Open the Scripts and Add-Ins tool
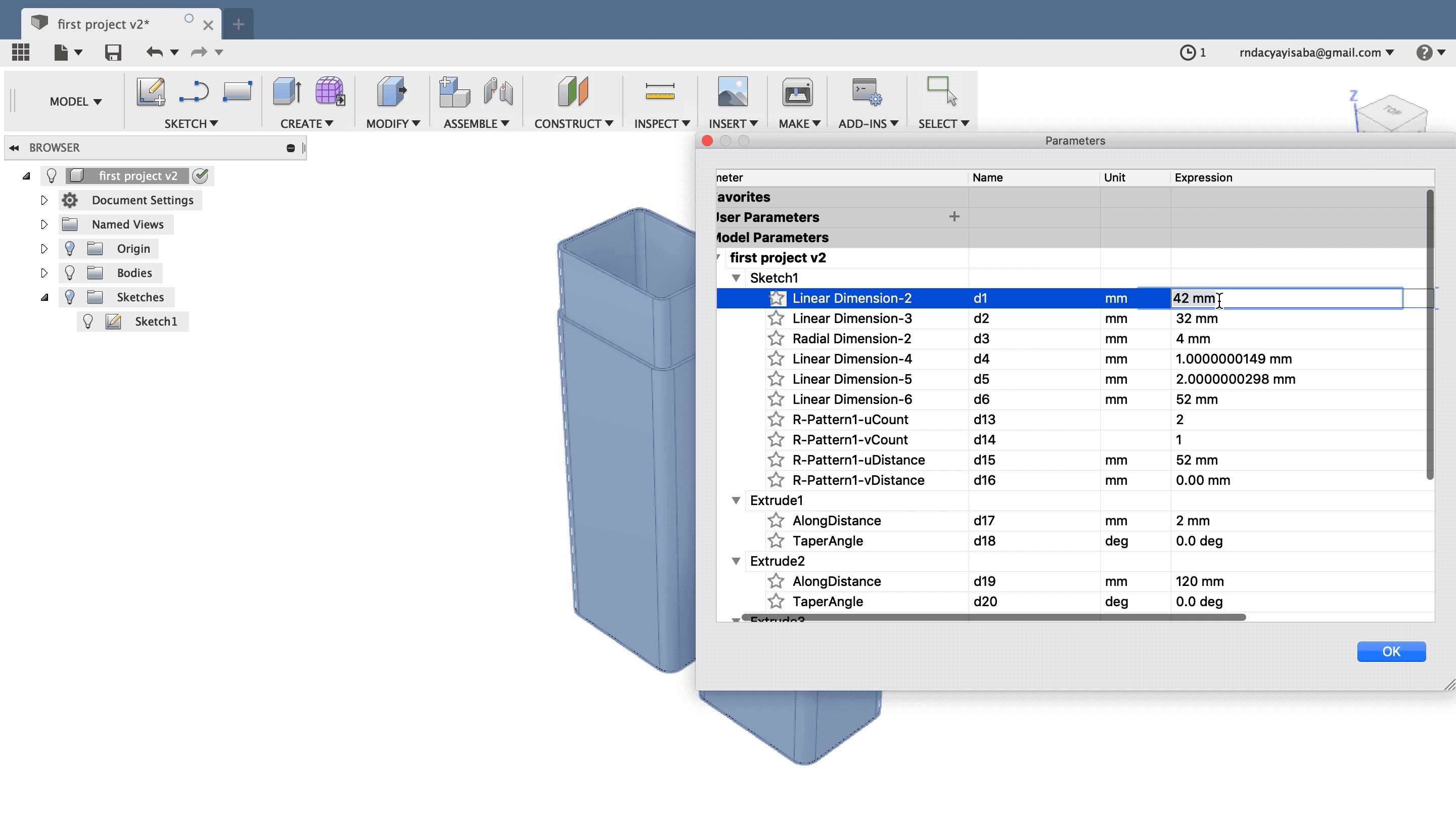The height and width of the screenshot is (818, 1456). (867, 92)
